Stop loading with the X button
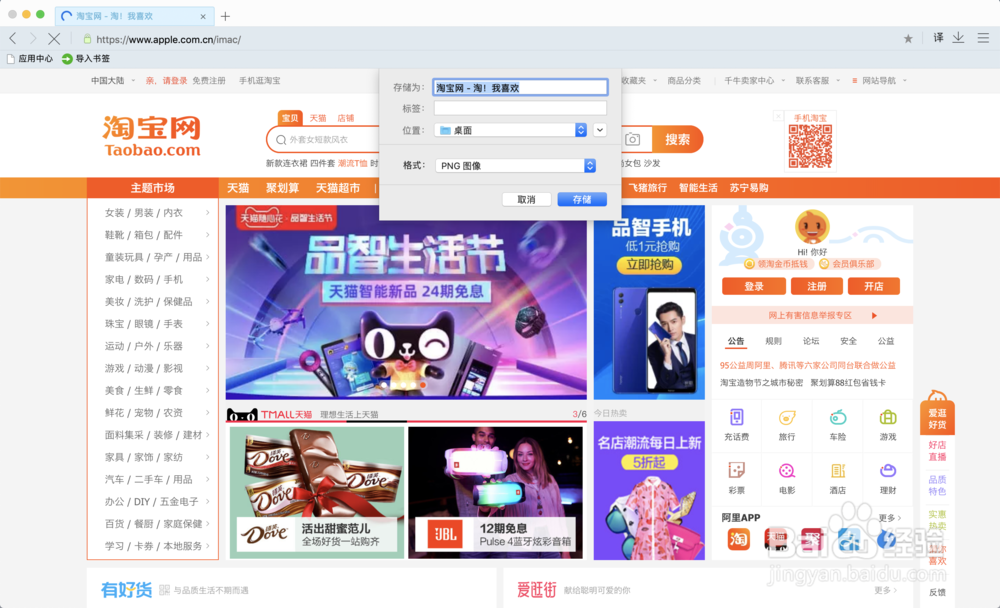 pos(54,39)
